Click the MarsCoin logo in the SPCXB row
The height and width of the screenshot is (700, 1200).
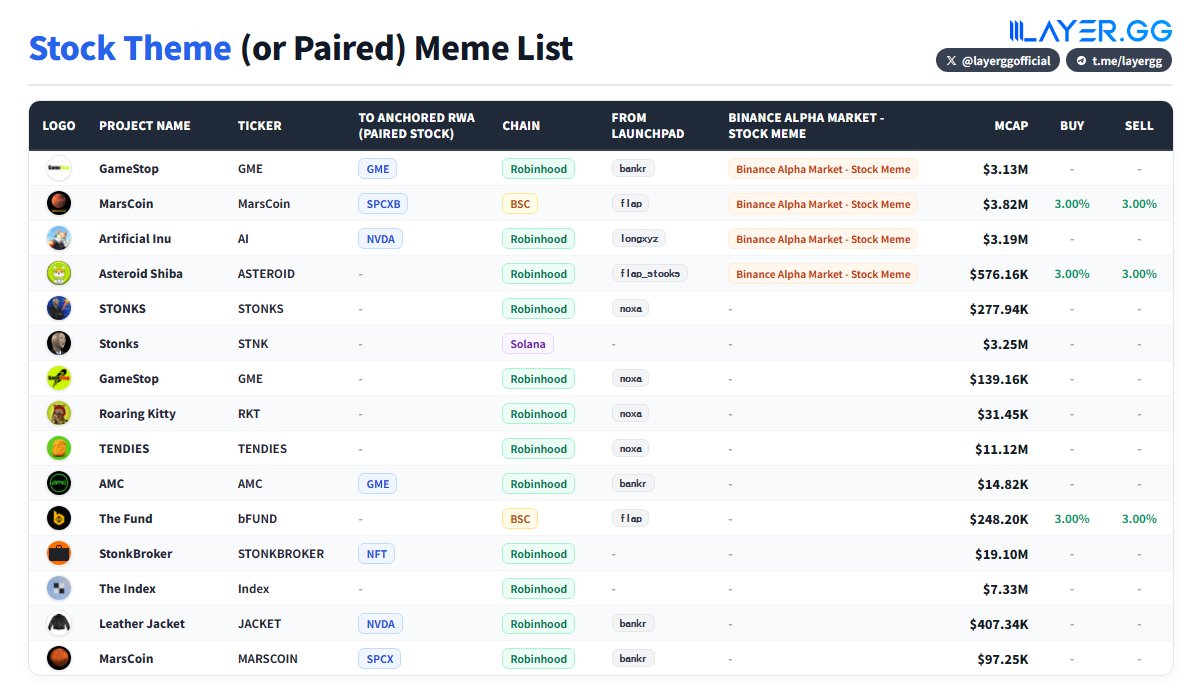pyautogui.click(x=59, y=204)
